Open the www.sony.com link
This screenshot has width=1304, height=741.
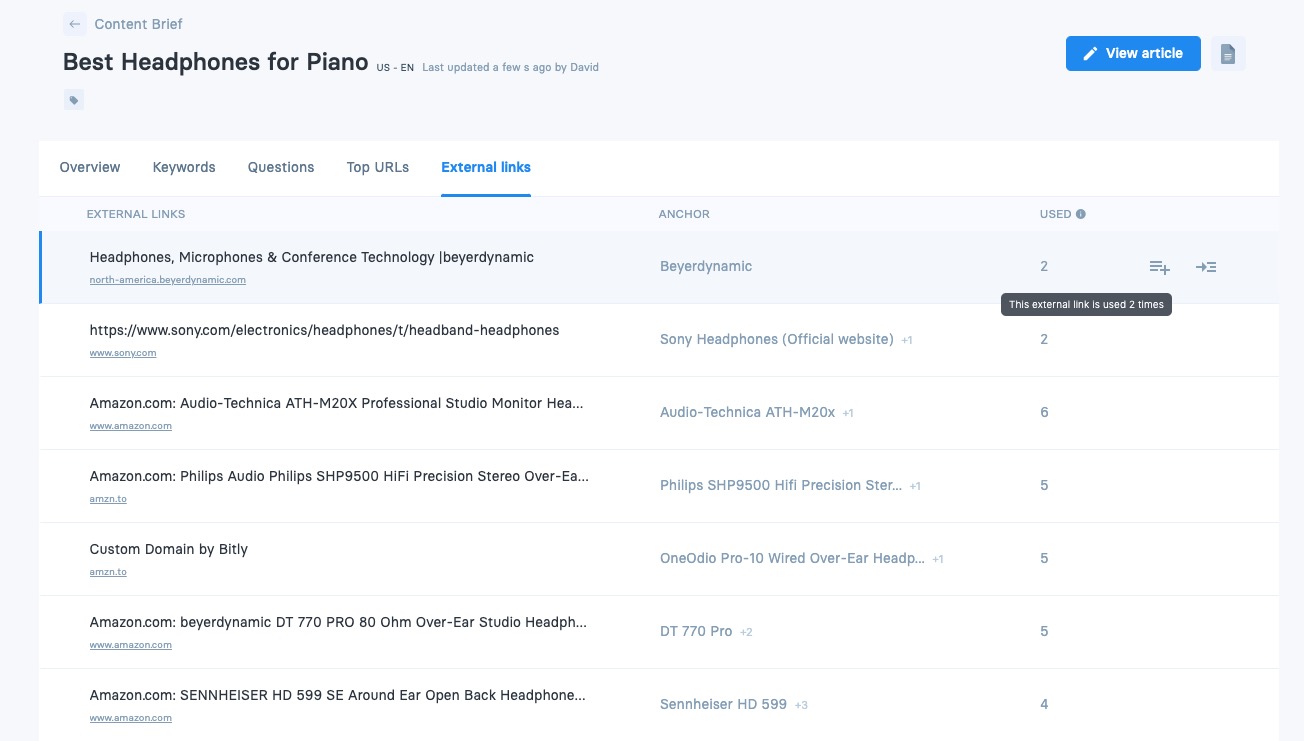(x=123, y=353)
